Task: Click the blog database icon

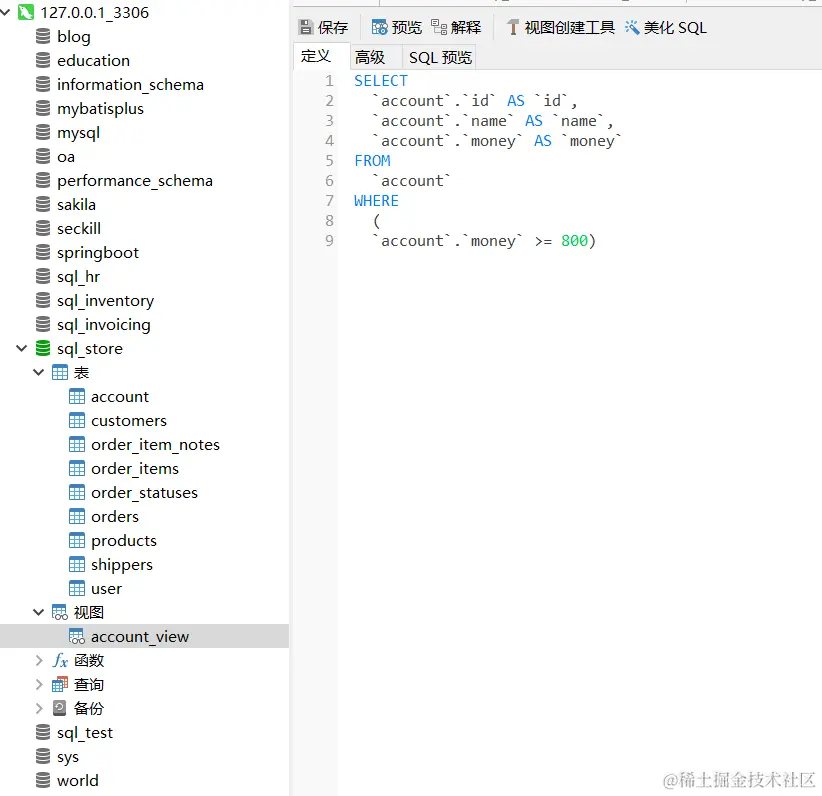Action: coord(43,36)
